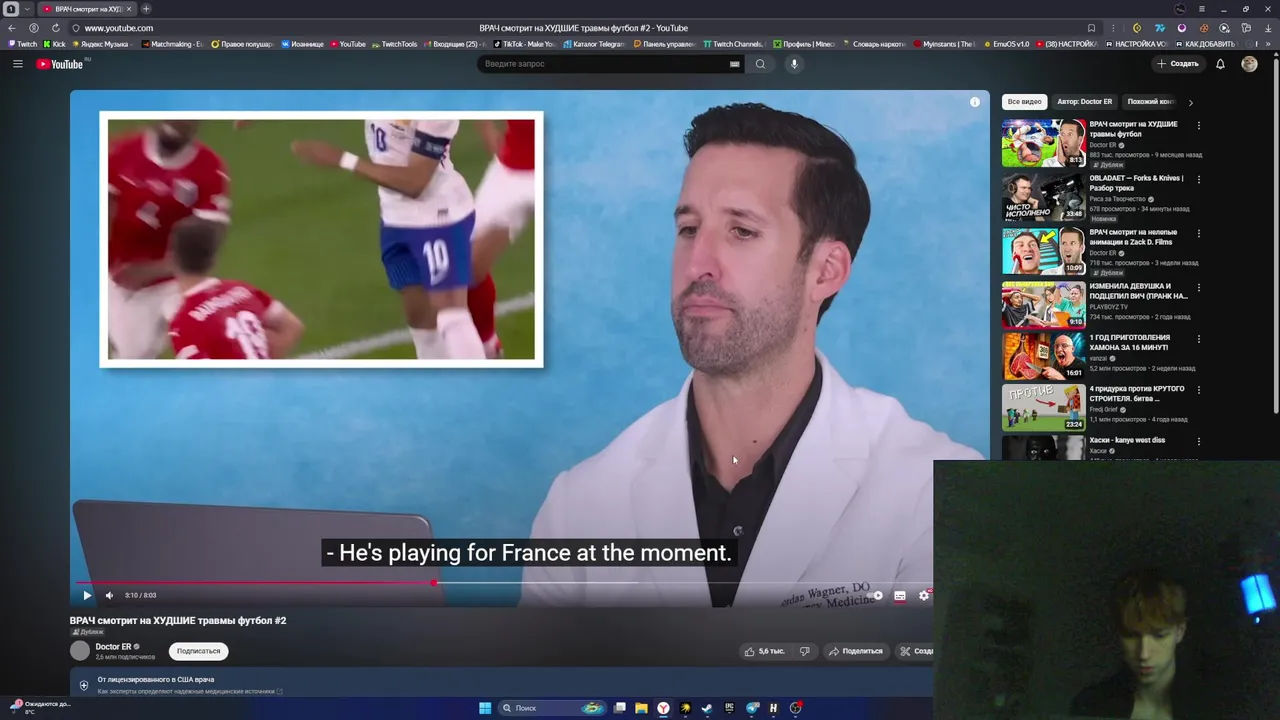This screenshot has height=720, width=1280.
Task: Open options for ИЗМЕНИЛА ДЕВУШКА video
Action: 1198,288
